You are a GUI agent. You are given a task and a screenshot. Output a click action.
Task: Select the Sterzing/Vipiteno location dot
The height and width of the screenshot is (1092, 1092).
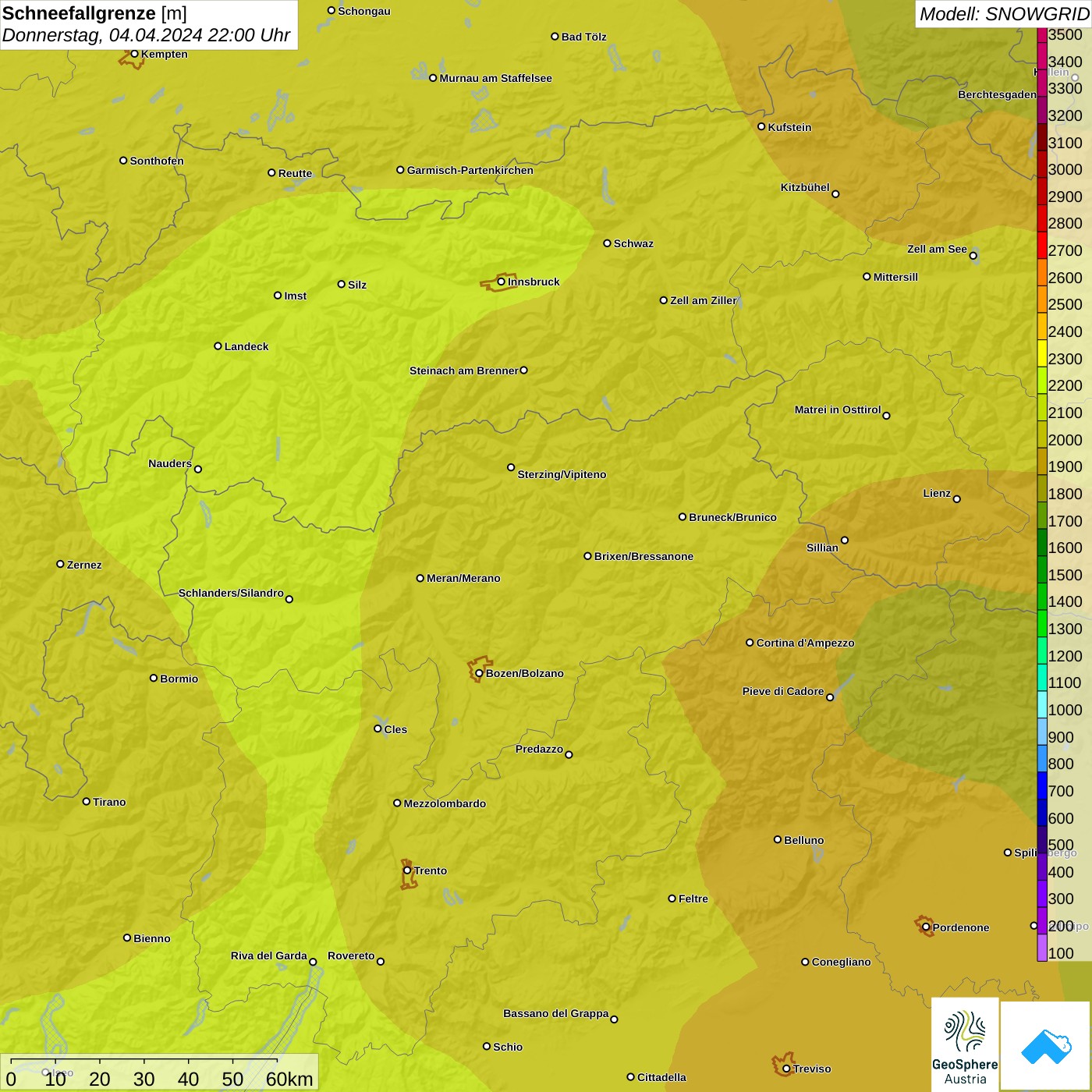point(511,467)
